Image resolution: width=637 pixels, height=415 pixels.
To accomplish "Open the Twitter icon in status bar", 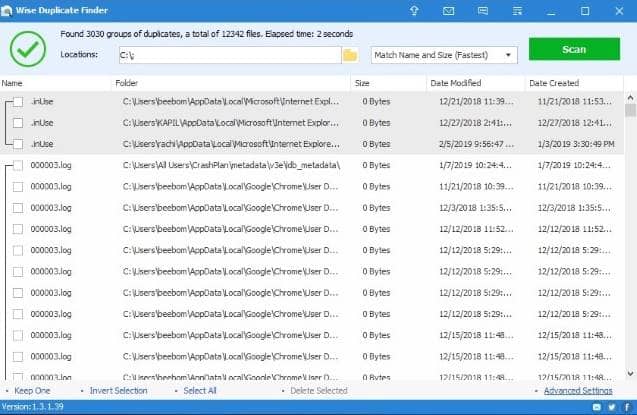I will pos(612,406).
